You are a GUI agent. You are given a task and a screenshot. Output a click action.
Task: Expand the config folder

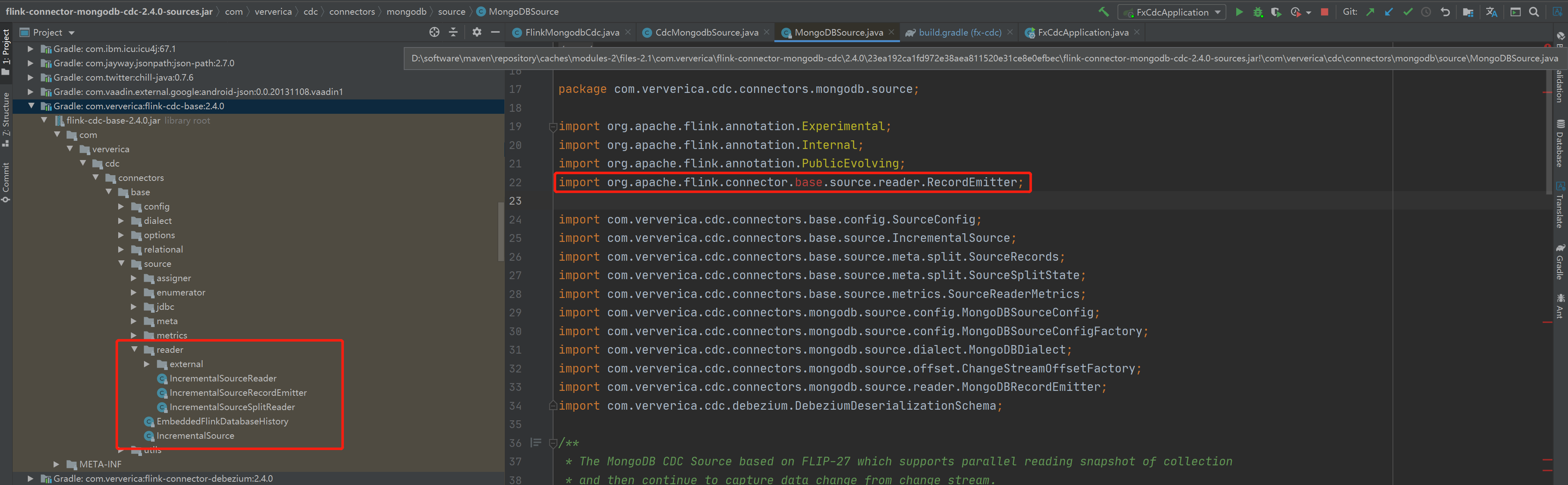point(121,207)
